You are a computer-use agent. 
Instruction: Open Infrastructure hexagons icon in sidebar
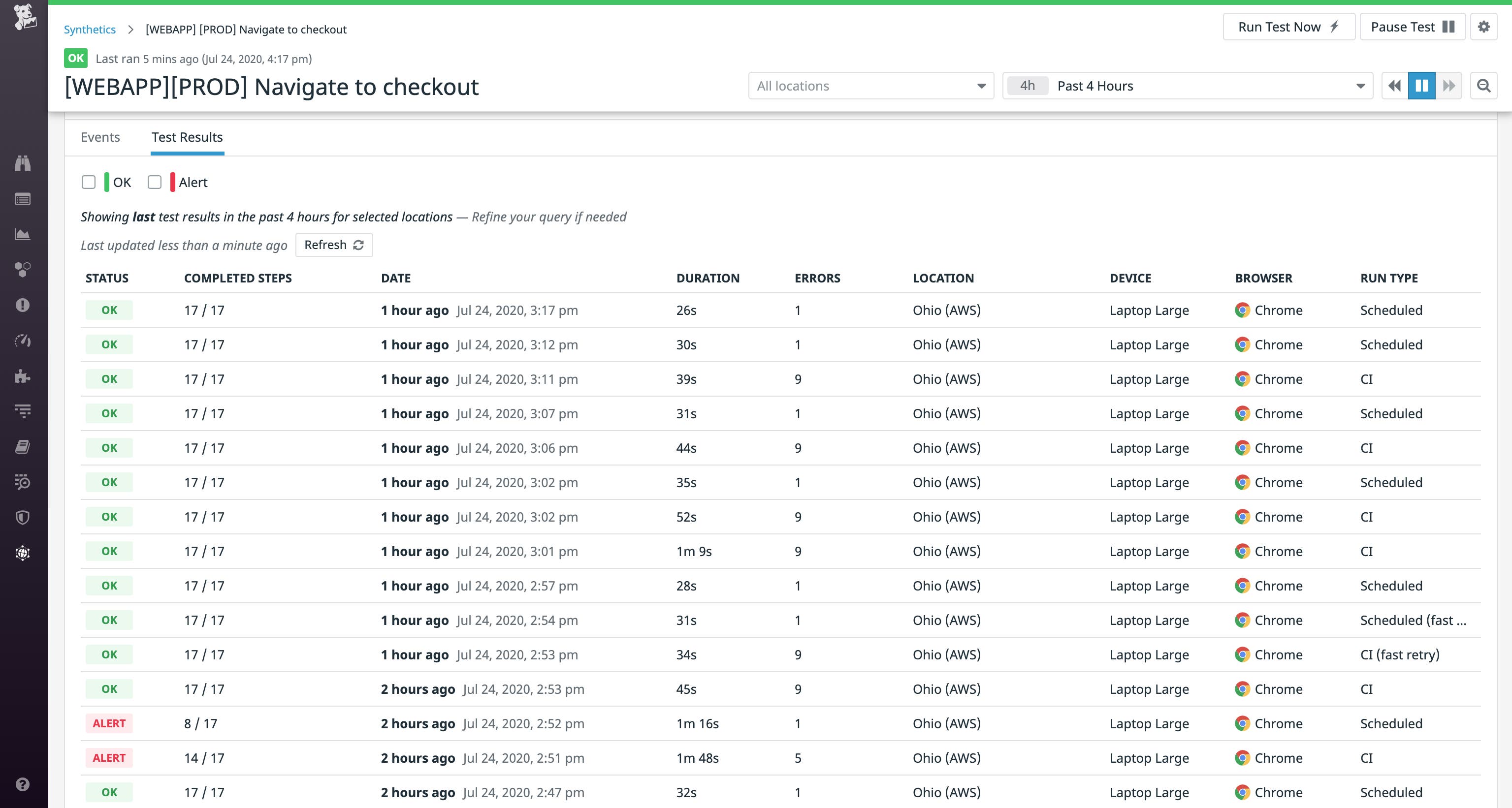(x=23, y=269)
